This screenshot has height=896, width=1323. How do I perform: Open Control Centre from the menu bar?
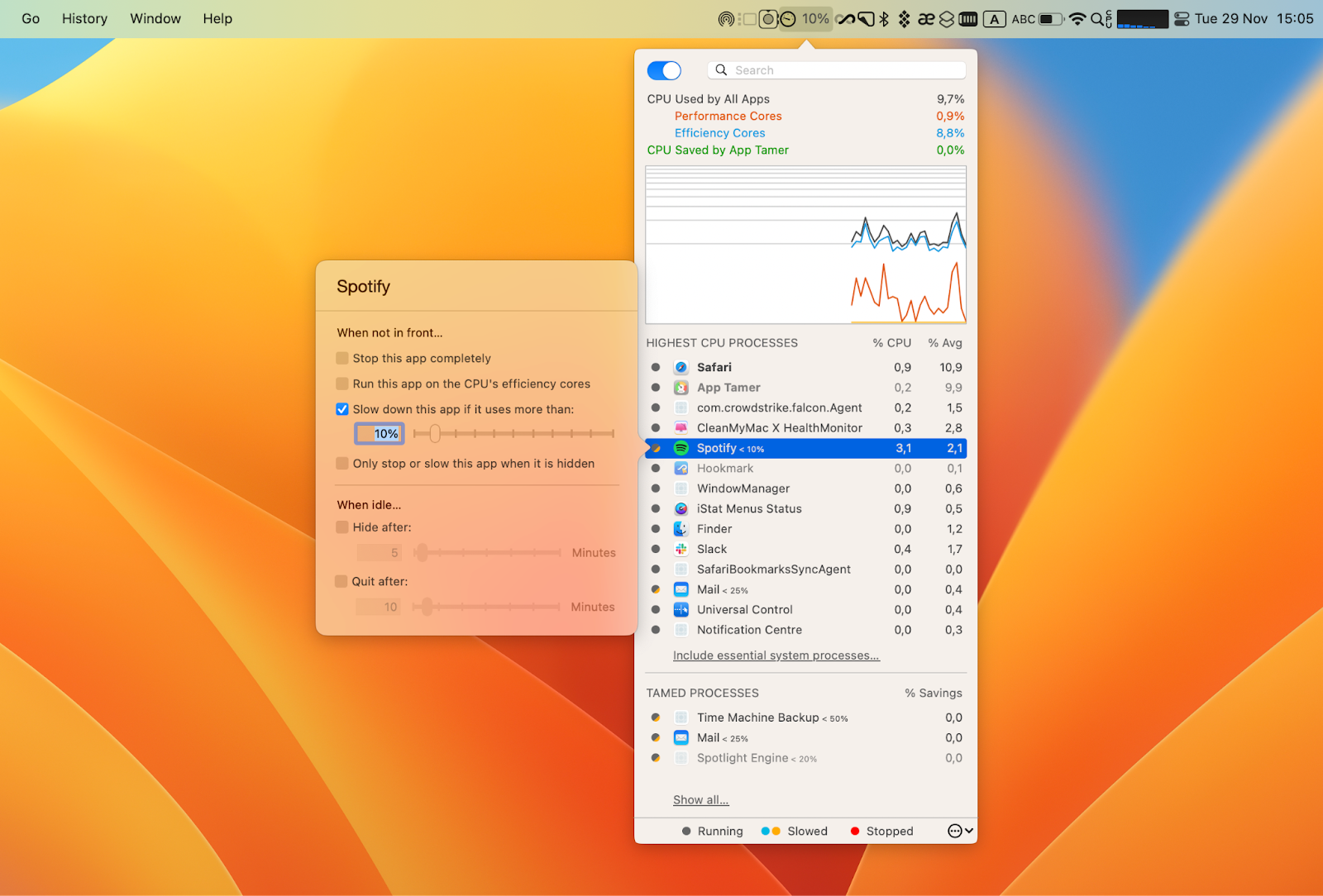coord(1182,19)
